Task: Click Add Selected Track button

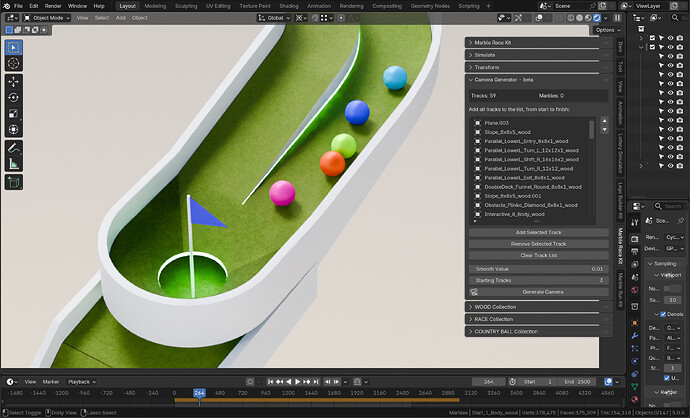Action: (539, 232)
